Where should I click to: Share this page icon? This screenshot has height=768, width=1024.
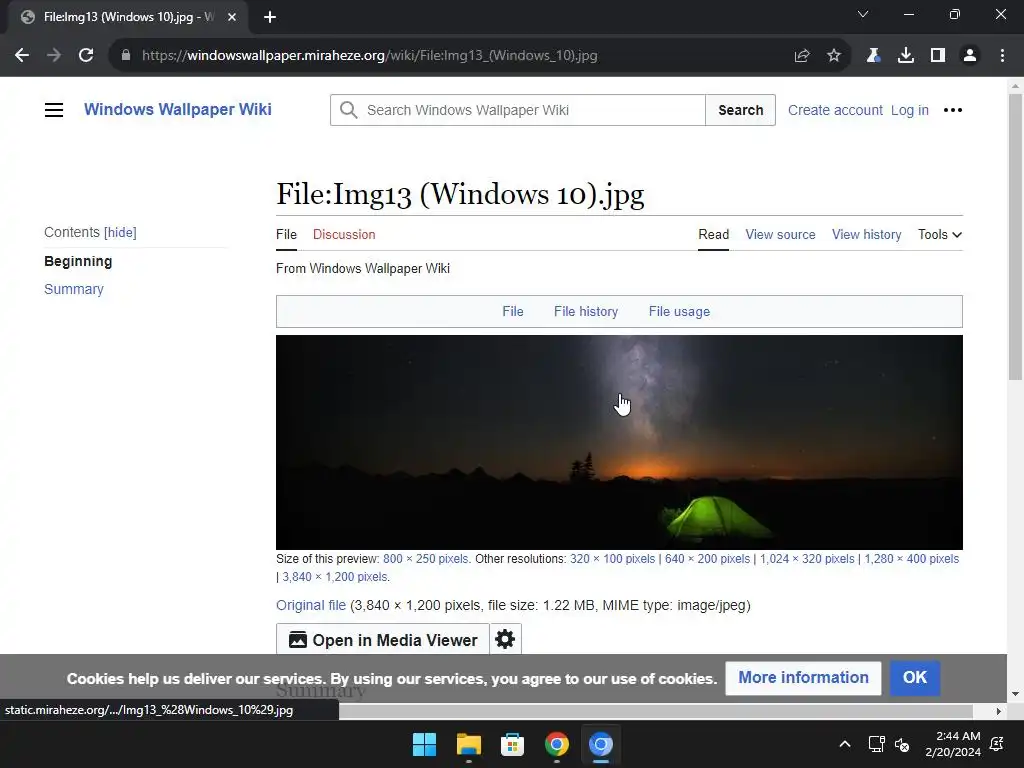tap(802, 56)
